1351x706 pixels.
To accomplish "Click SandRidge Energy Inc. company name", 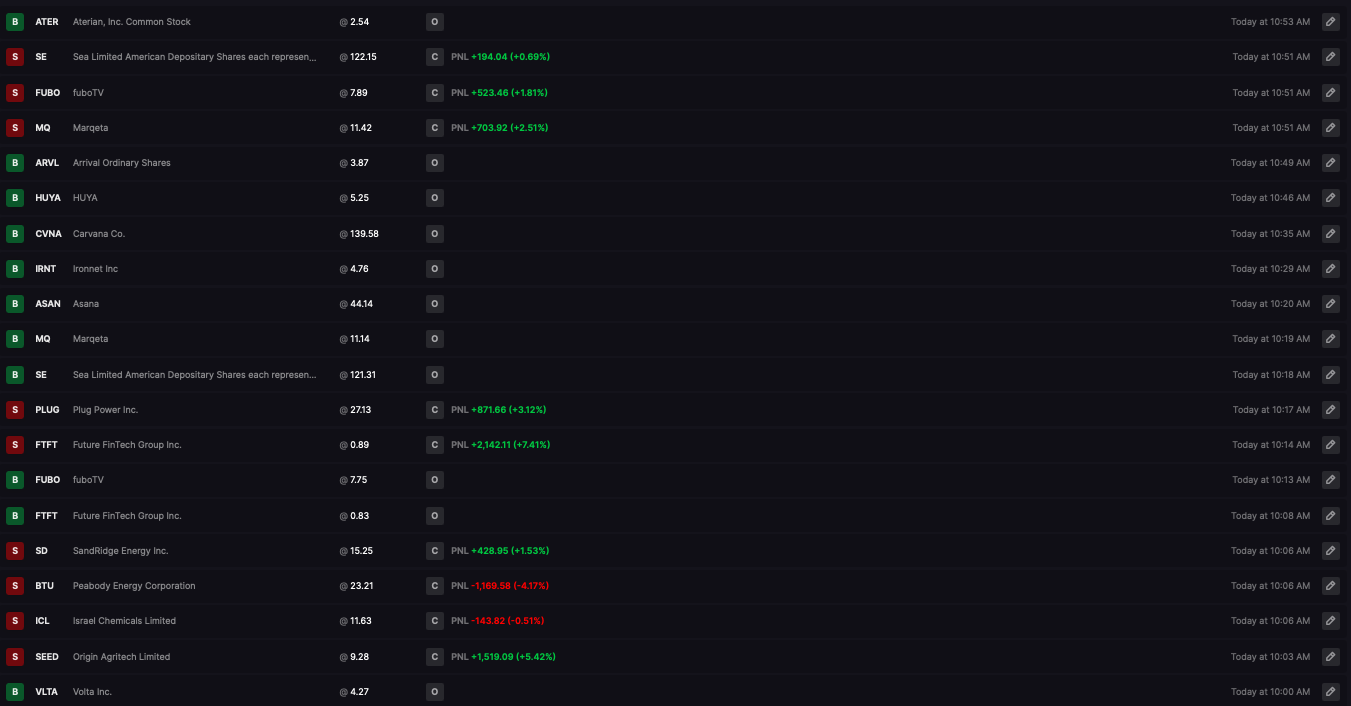I will (x=120, y=551).
